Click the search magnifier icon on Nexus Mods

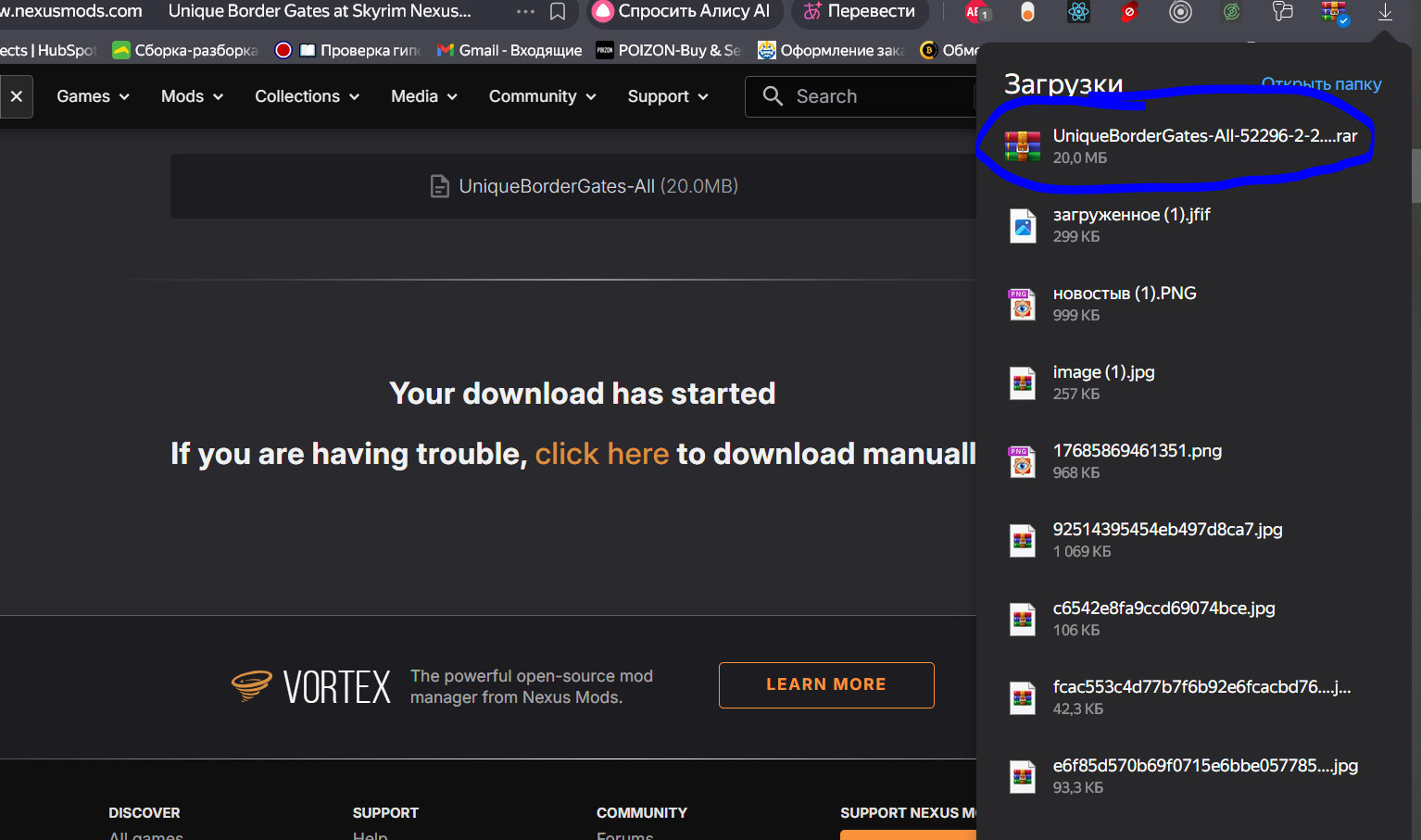(773, 95)
